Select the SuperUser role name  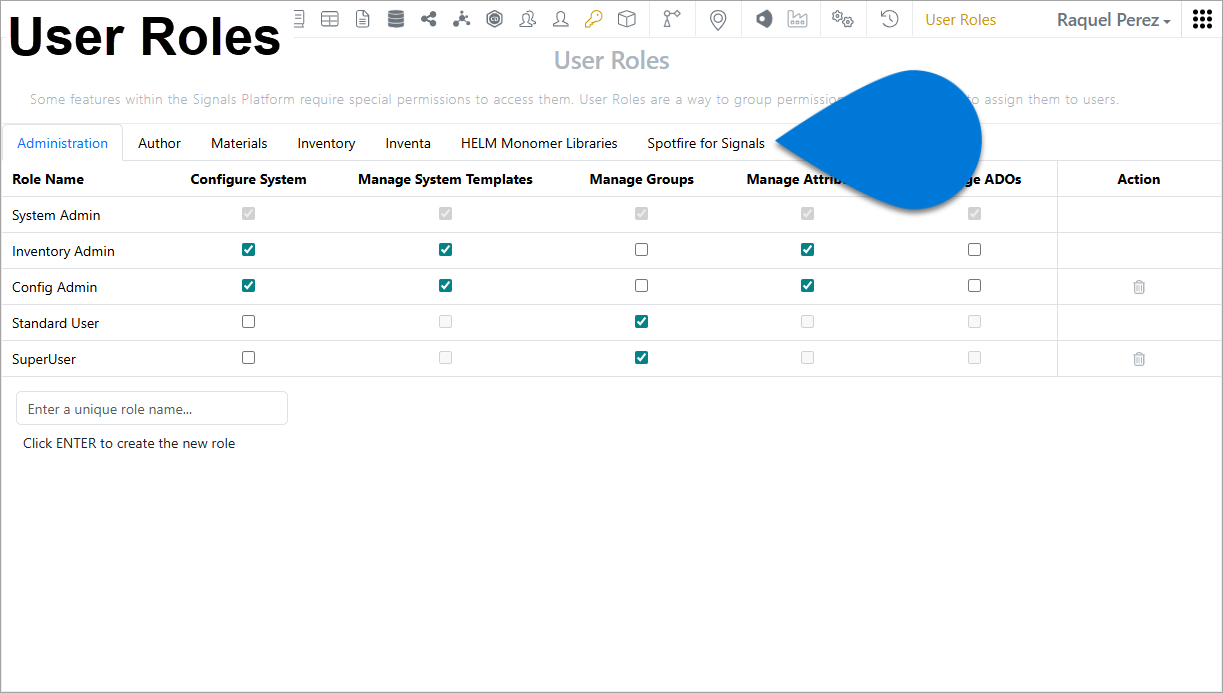coord(44,359)
